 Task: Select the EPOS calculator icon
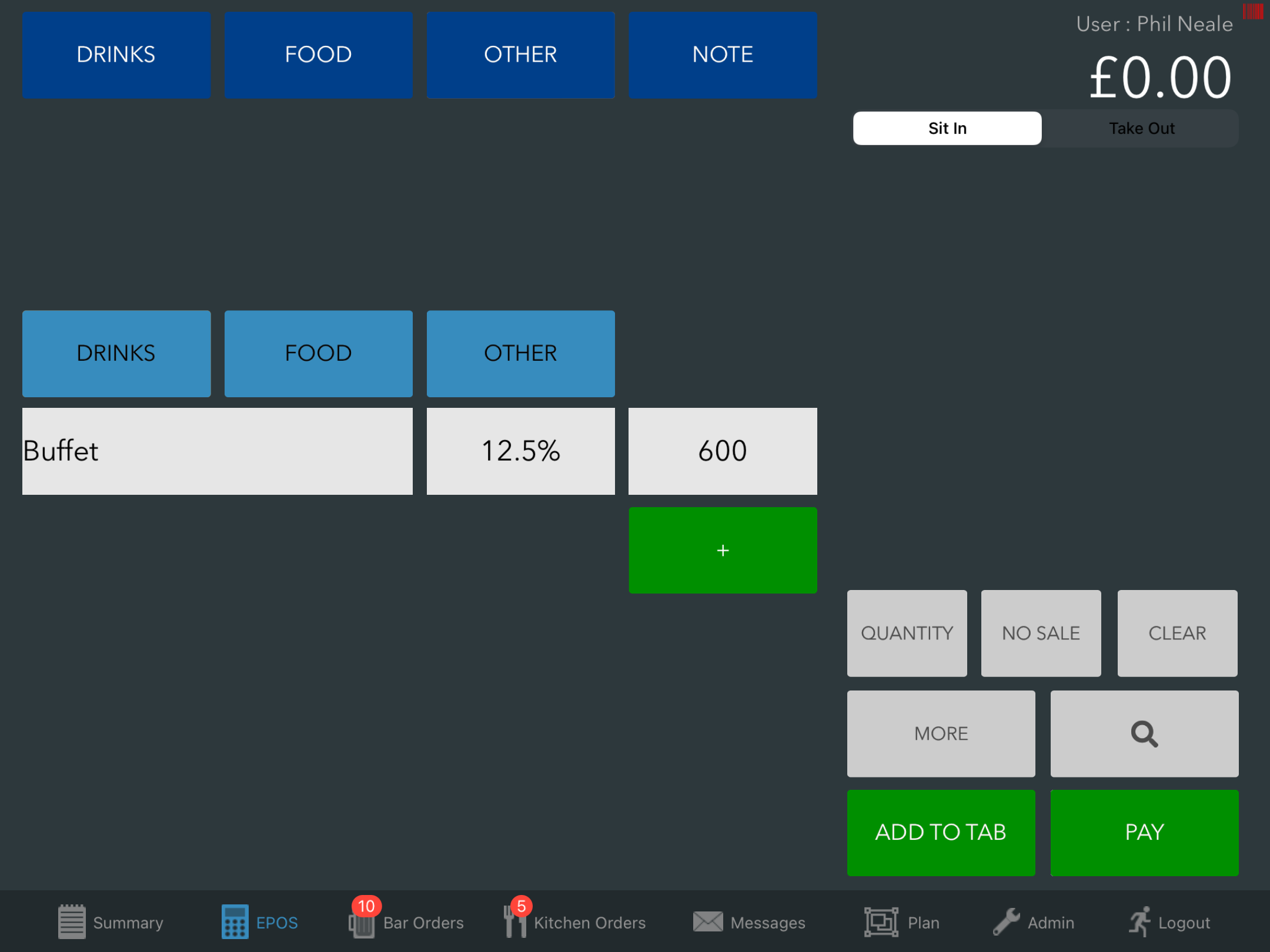235,921
